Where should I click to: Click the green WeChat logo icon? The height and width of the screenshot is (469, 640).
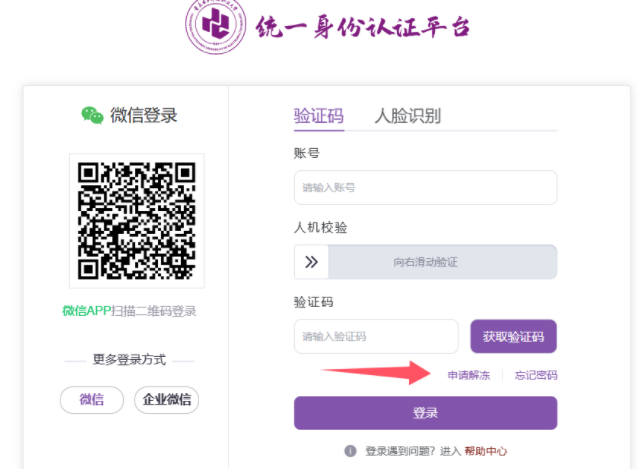(x=92, y=116)
